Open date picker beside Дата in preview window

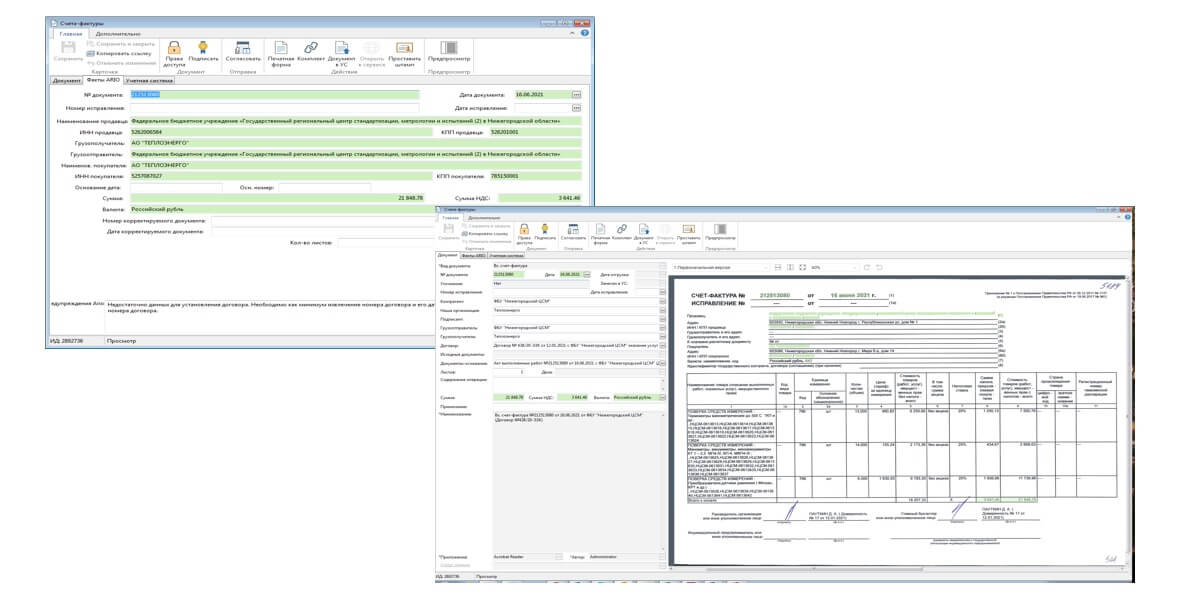point(587,274)
